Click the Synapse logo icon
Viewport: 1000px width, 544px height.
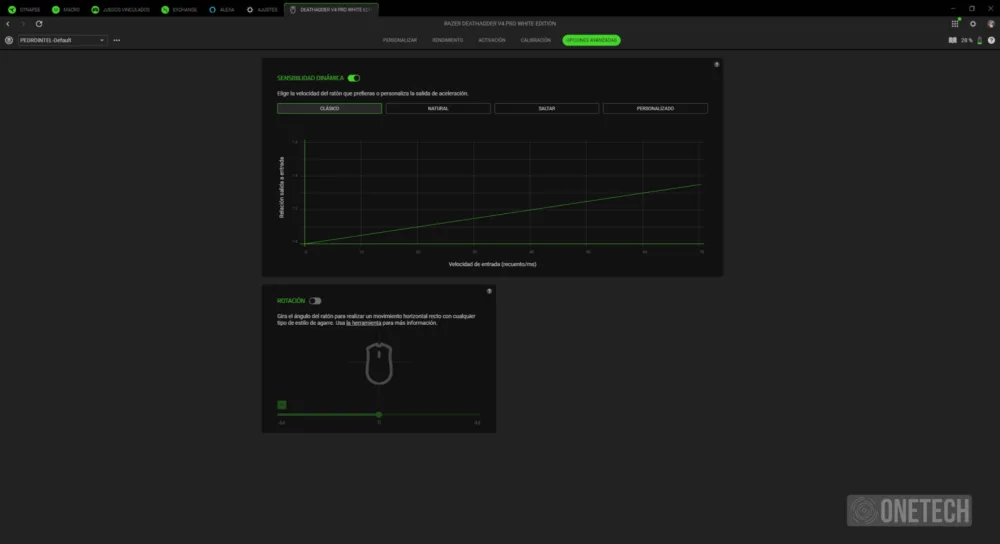[x=11, y=10]
